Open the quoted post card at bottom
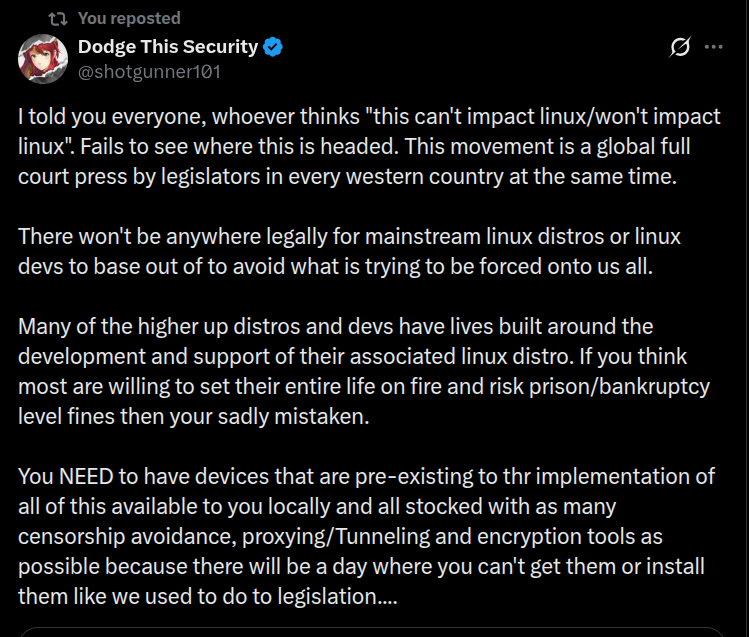This screenshot has width=749, height=637. (x=372, y=631)
